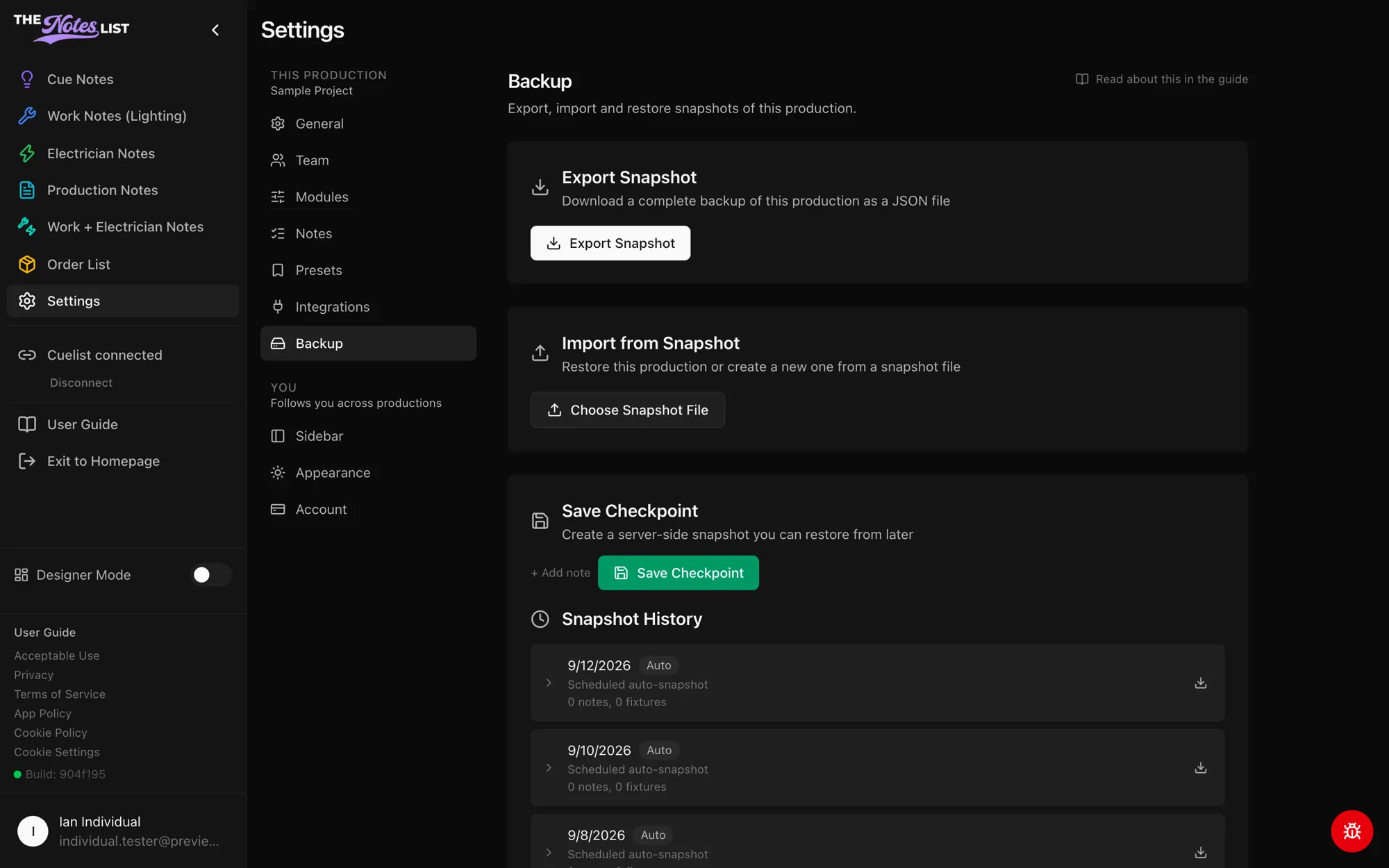This screenshot has height=868, width=1389.
Task: Expand the 9/12/2026 snapshot entry
Action: coord(549,683)
